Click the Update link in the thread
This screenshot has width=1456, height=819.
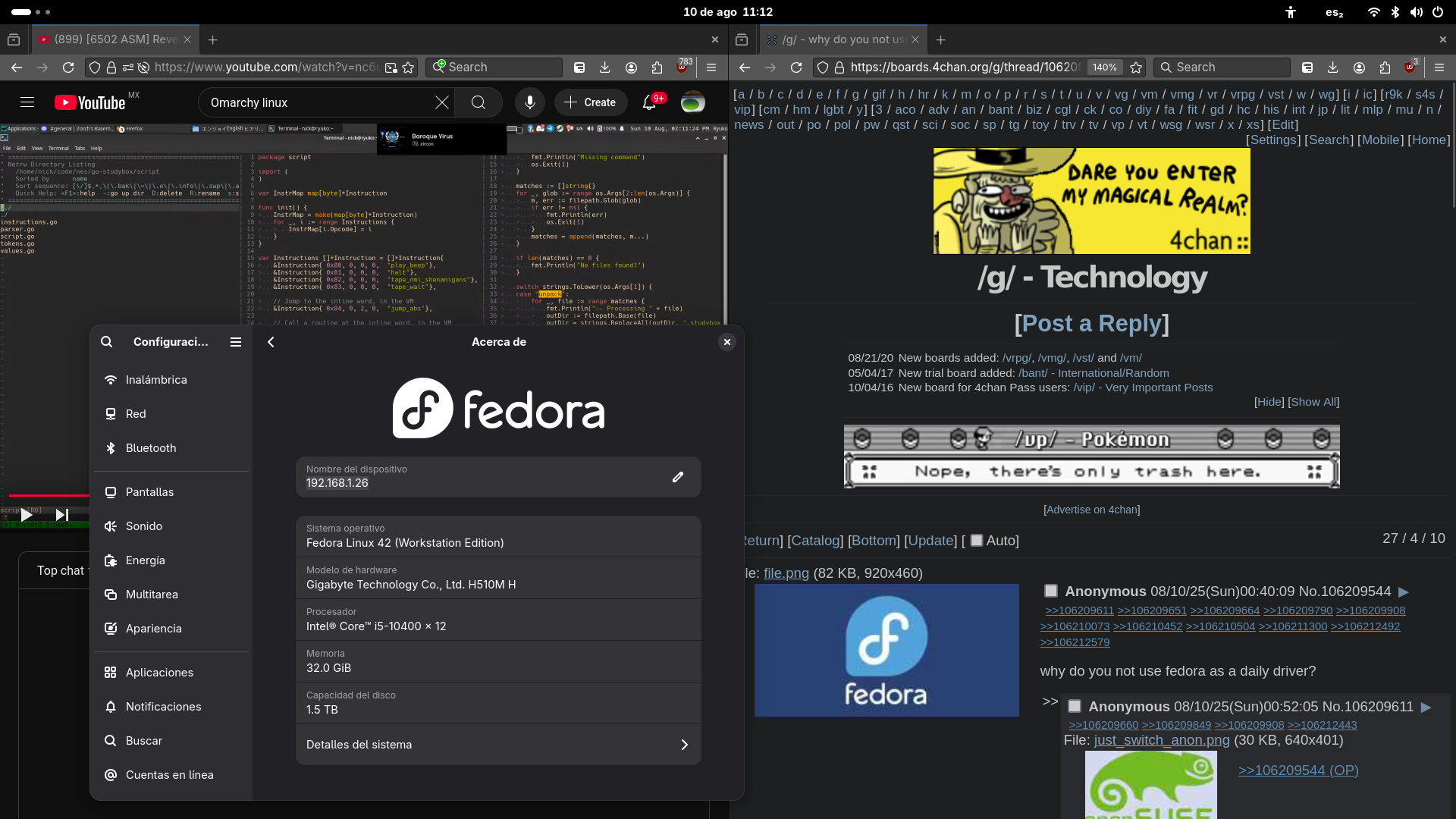(x=931, y=541)
